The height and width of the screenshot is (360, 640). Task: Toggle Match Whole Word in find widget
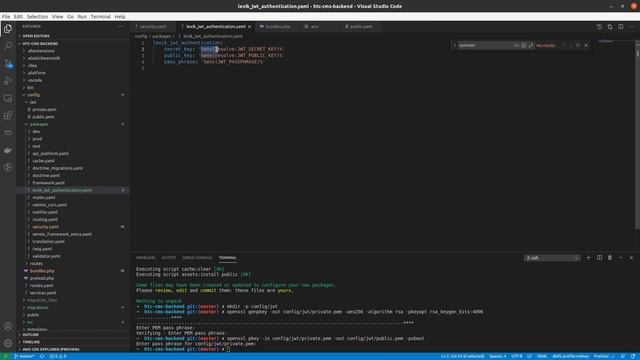click(x=524, y=45)
